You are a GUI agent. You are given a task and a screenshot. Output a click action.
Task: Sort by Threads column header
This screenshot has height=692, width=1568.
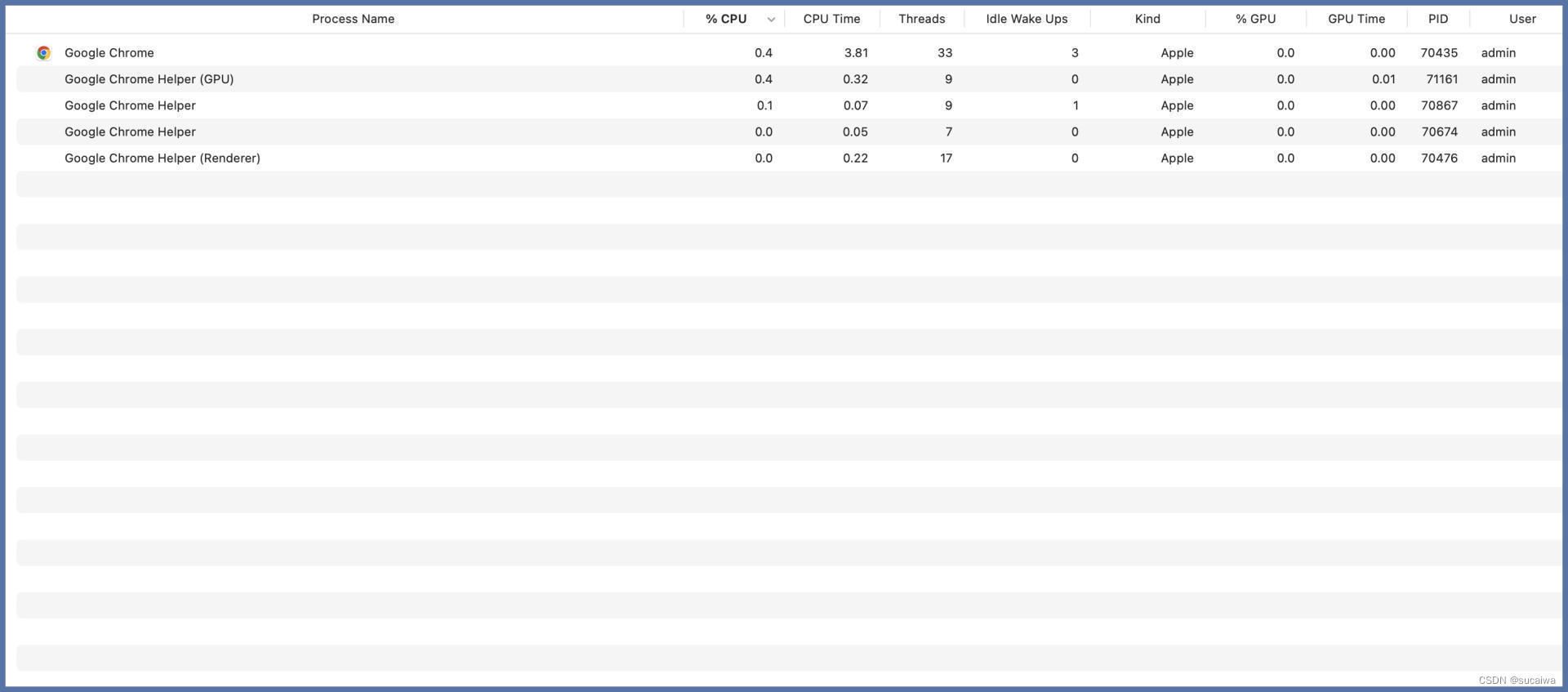[921, 19]
